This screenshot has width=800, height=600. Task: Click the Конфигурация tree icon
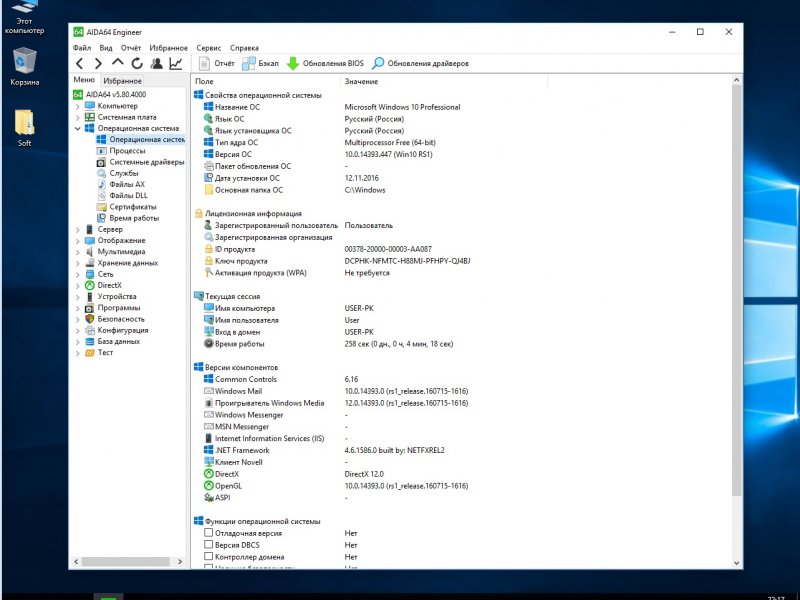[x=90, y=330]
